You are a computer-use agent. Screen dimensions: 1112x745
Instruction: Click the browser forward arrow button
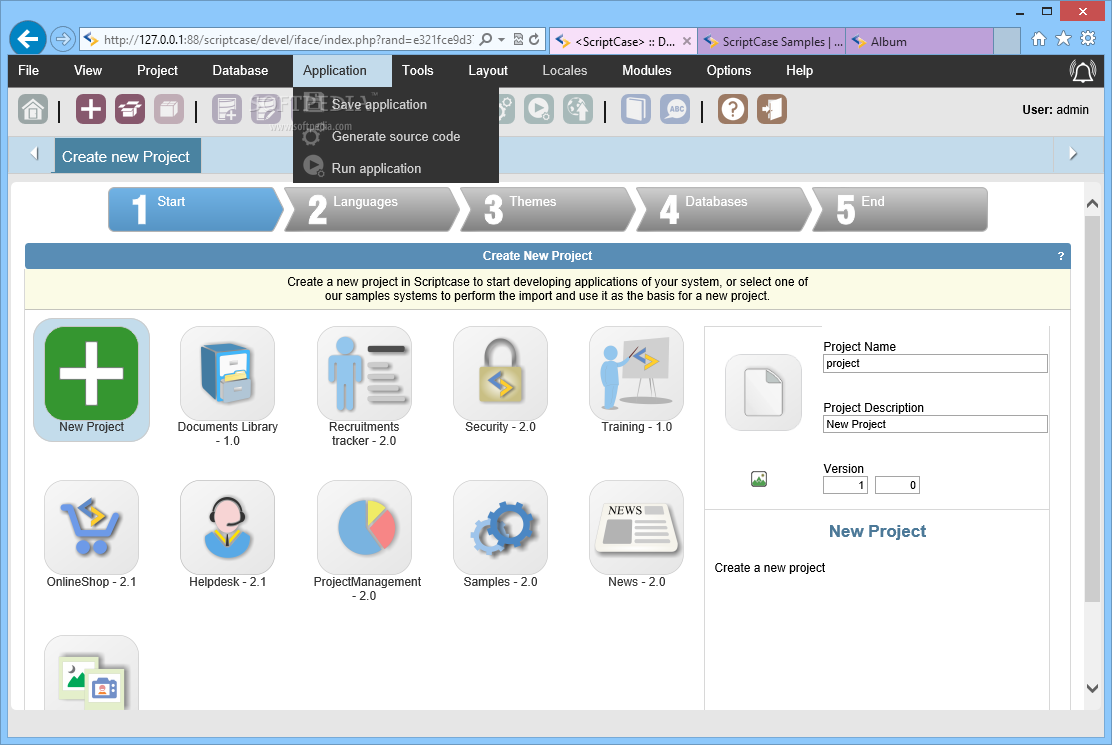coord(63,39)
